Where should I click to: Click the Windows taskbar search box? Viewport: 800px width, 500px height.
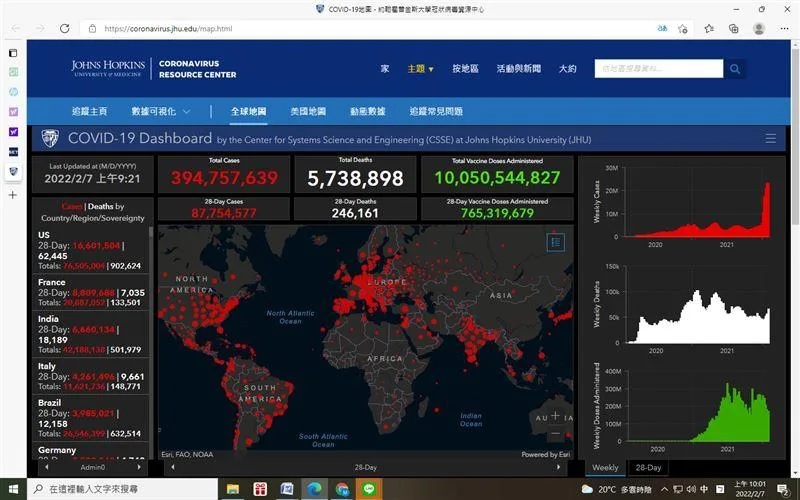(x=122, y=489)
